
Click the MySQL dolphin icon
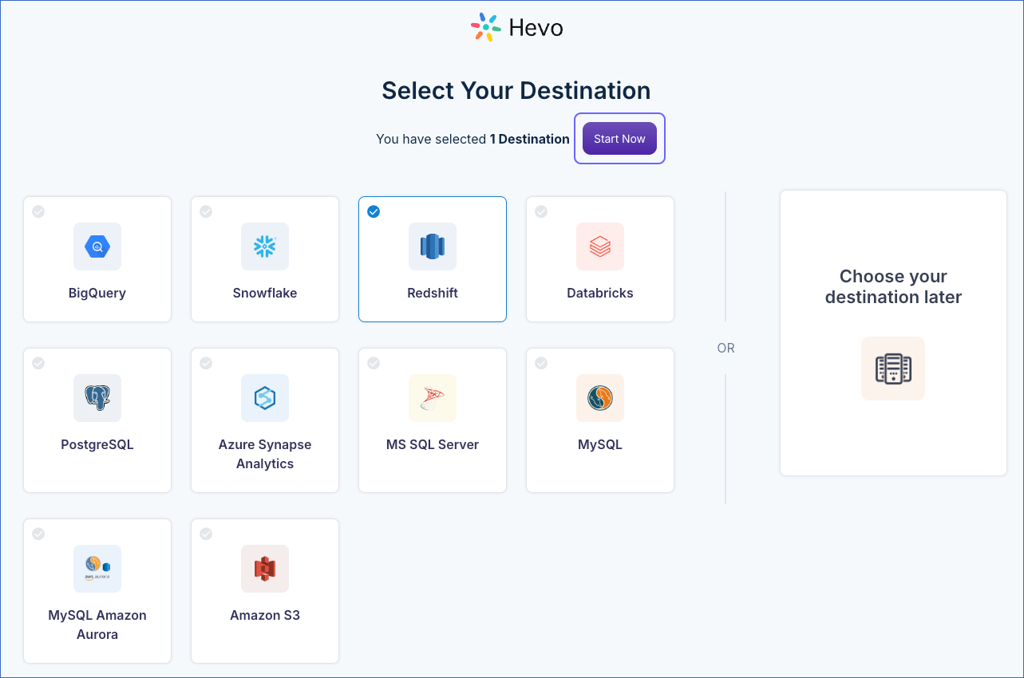[x=600, y=398]
